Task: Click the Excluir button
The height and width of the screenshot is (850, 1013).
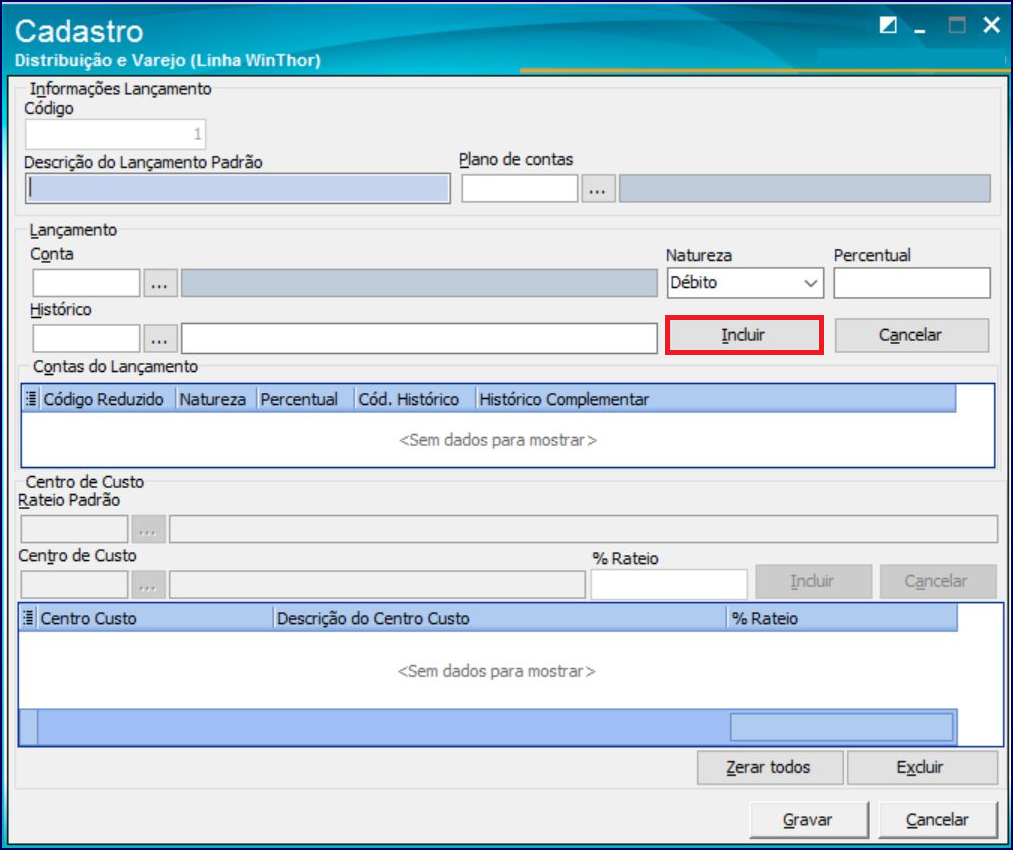Action: [921, 767]
